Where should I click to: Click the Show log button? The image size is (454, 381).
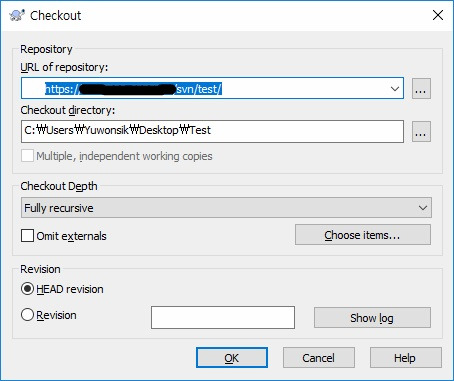pos(372,318)
